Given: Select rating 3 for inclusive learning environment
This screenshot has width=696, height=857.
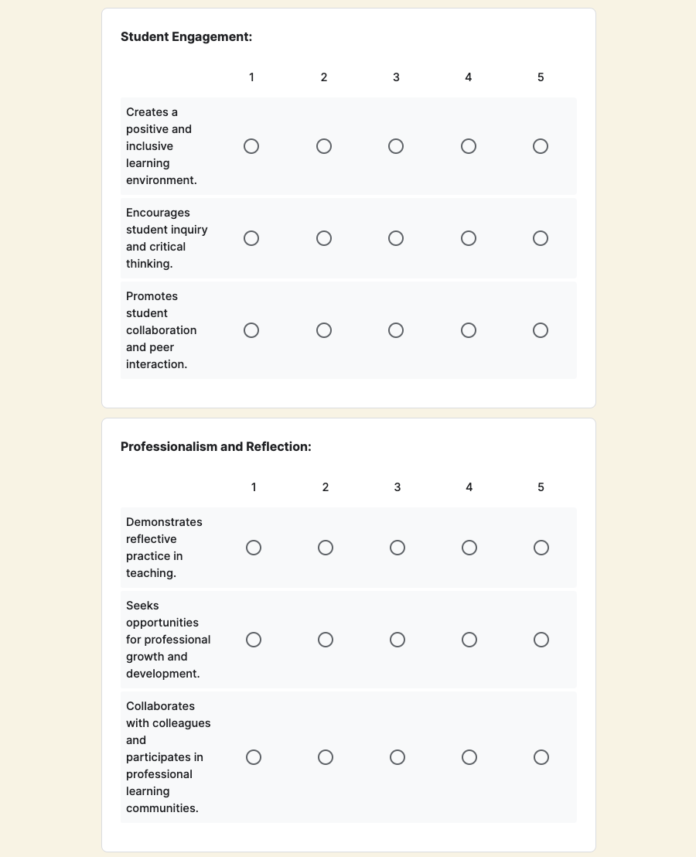Looking at the screenshot, I should [x=396, y=145].
